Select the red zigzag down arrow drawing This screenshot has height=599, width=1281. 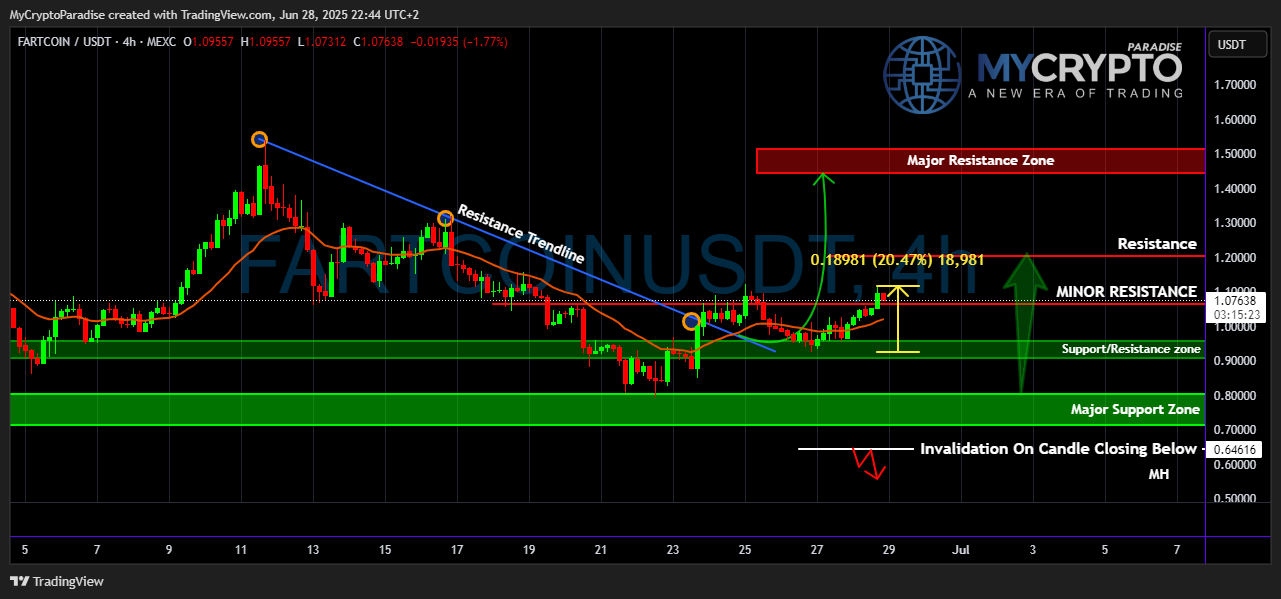[868, 463]
